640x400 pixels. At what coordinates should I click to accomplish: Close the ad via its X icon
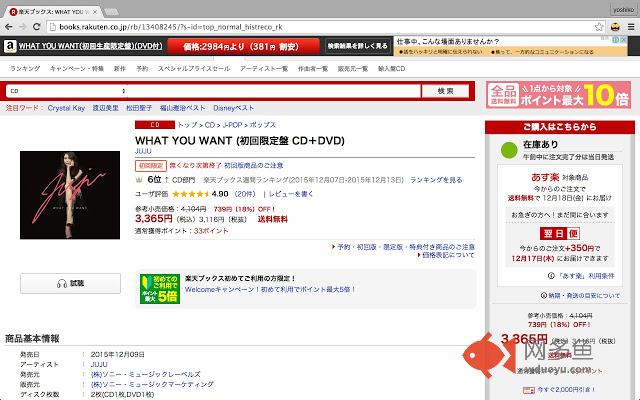623,40
